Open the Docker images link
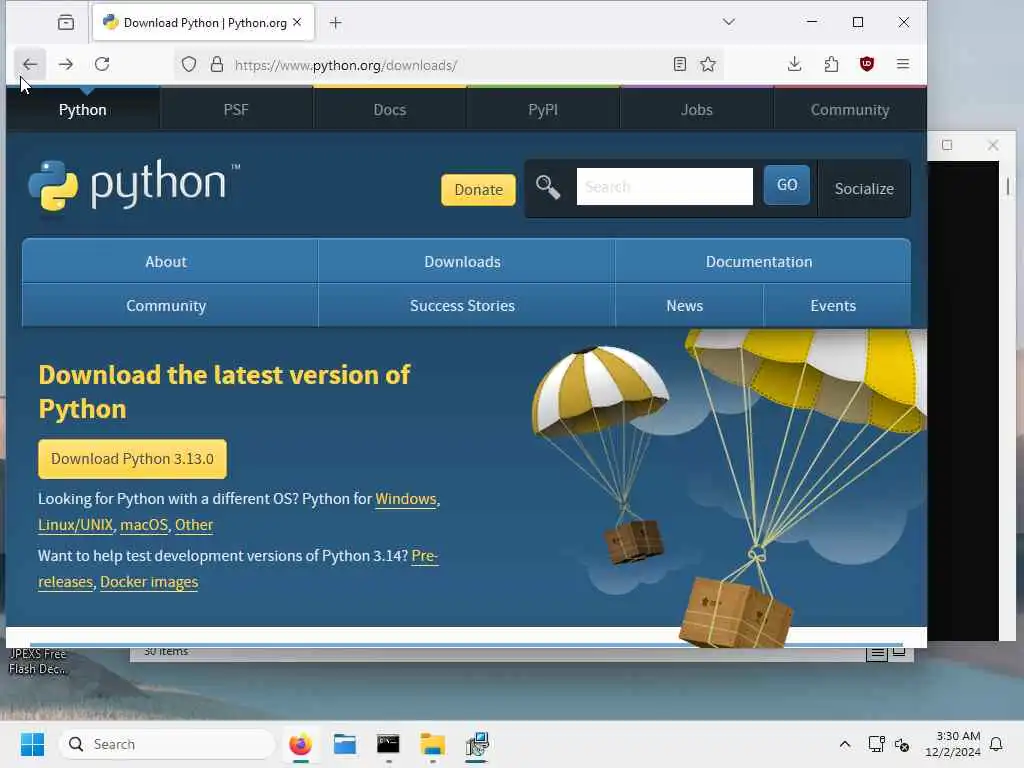1024x768 pixels. point(149,582)
